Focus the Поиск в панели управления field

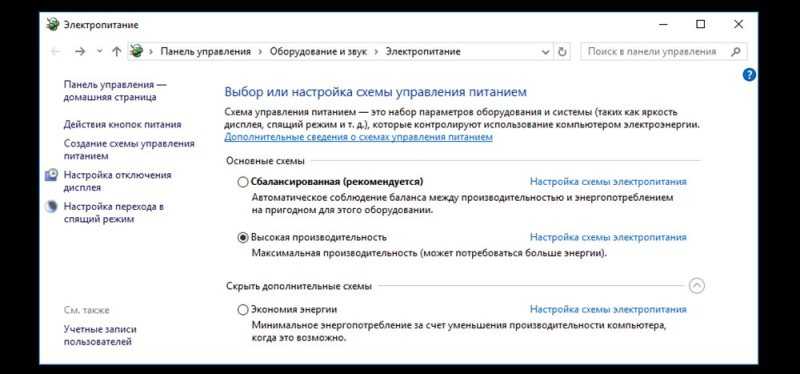coord(655,52)
